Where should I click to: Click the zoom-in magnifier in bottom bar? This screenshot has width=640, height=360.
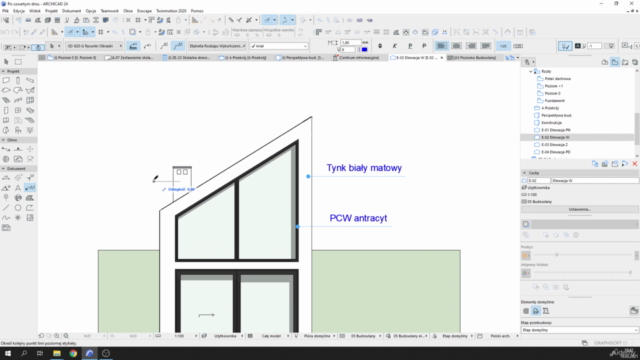click(x=57, y=336)
